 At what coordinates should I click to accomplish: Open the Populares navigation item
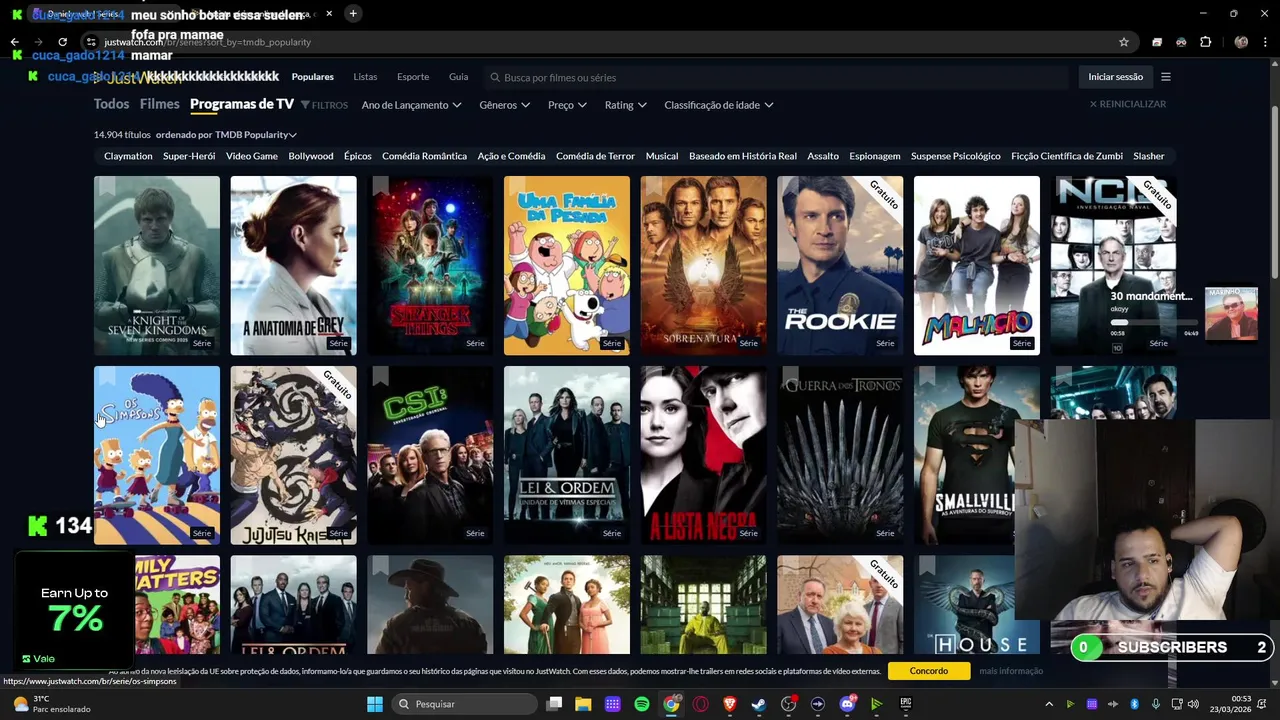coord(313,77)
